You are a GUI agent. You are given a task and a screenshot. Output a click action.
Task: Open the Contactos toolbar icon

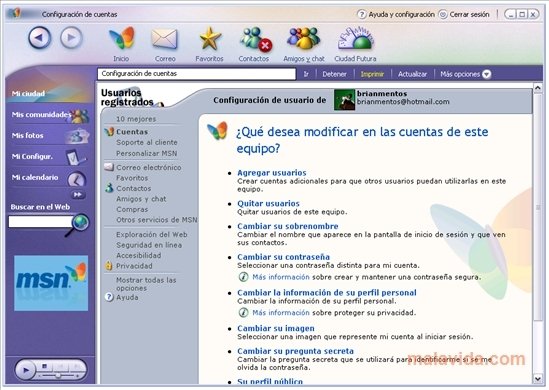tap(256, 39)
